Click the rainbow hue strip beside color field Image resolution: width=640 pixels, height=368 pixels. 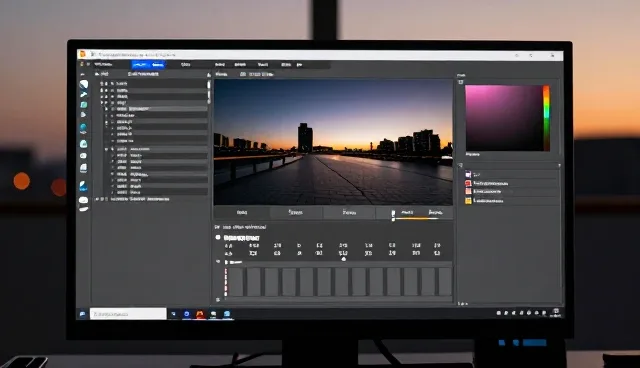(x=546, y=118)
